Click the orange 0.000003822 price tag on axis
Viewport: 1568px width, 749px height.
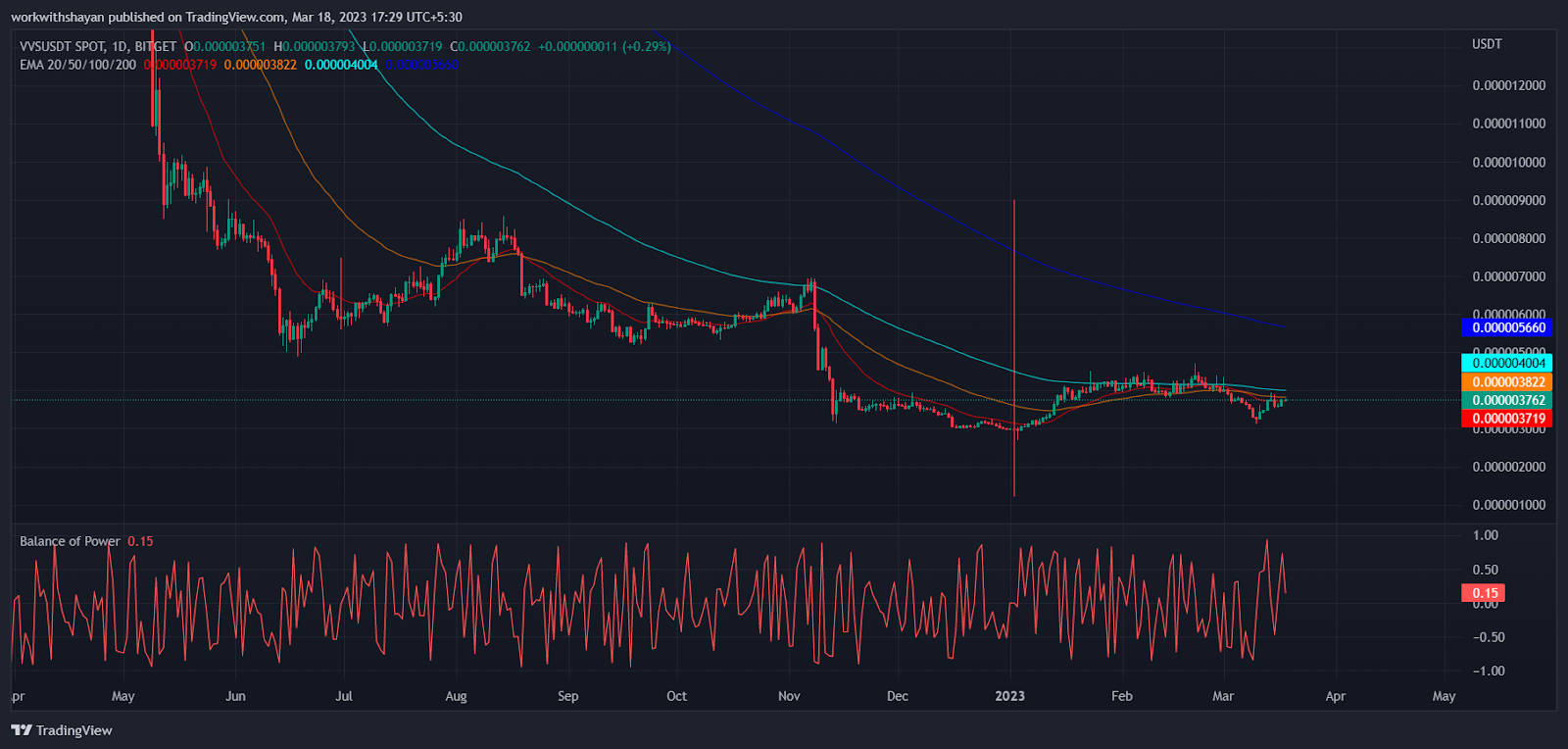1506,382
